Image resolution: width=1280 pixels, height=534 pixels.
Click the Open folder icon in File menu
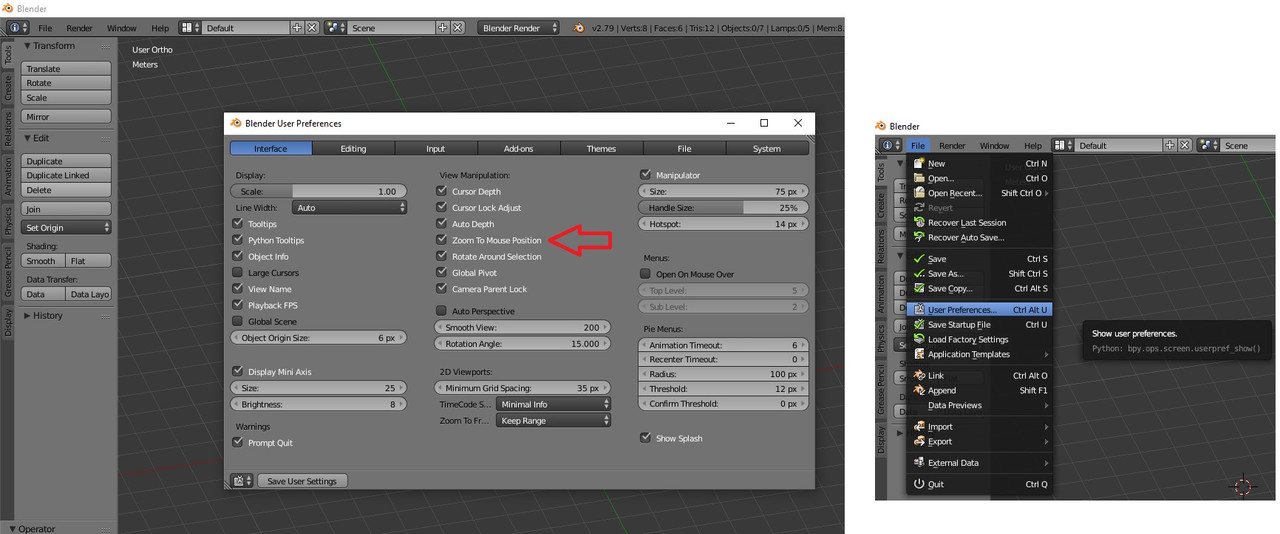coord(920,178)
